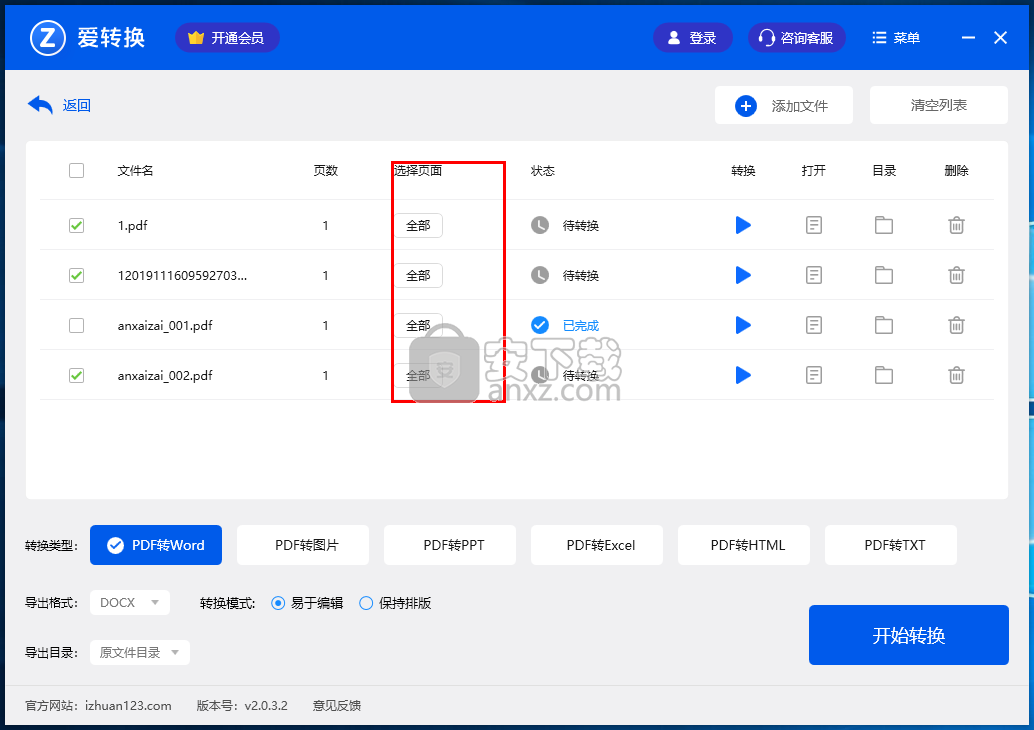Viewport: 1034px width, 730px height.
Task: Click the open-document icon in the 12019111609592703 row
Action: click(814, 276)
